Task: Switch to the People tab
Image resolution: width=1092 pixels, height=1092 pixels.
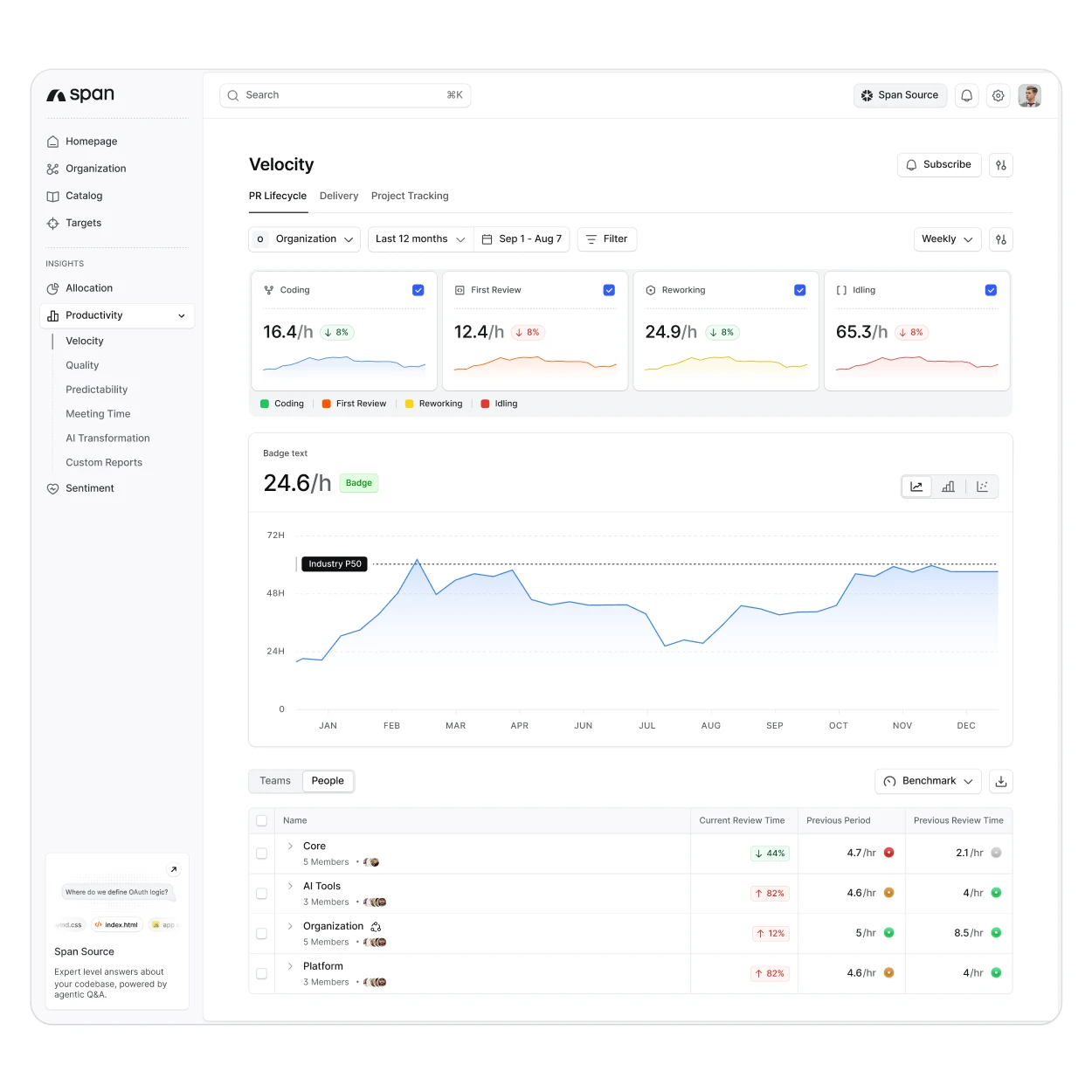Action: click(x=328, y=781)
